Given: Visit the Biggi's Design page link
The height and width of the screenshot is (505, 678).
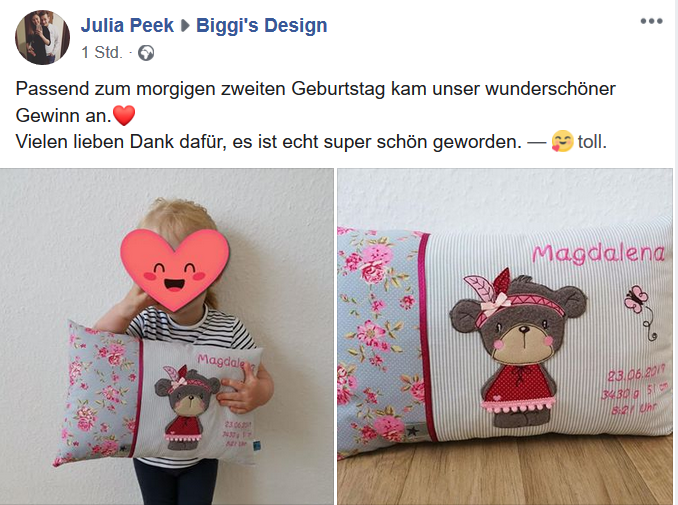Looking at the screenshot, I should tap(262, 25).
